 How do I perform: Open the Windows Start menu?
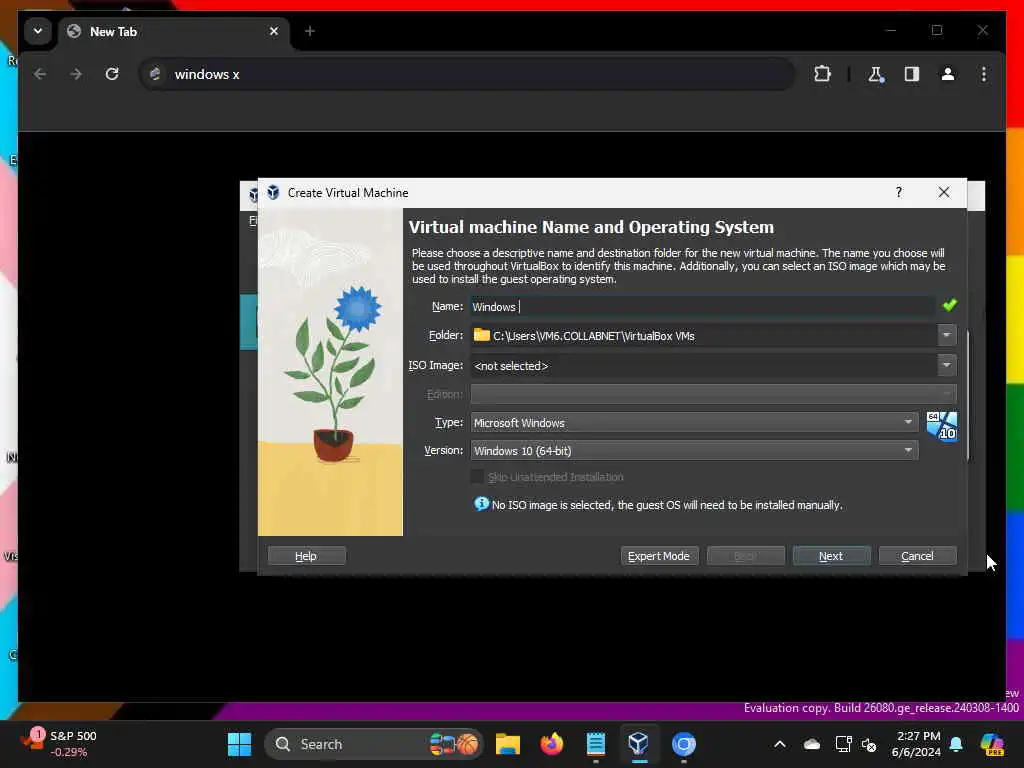pyautogui.click(x=239, y=744)
